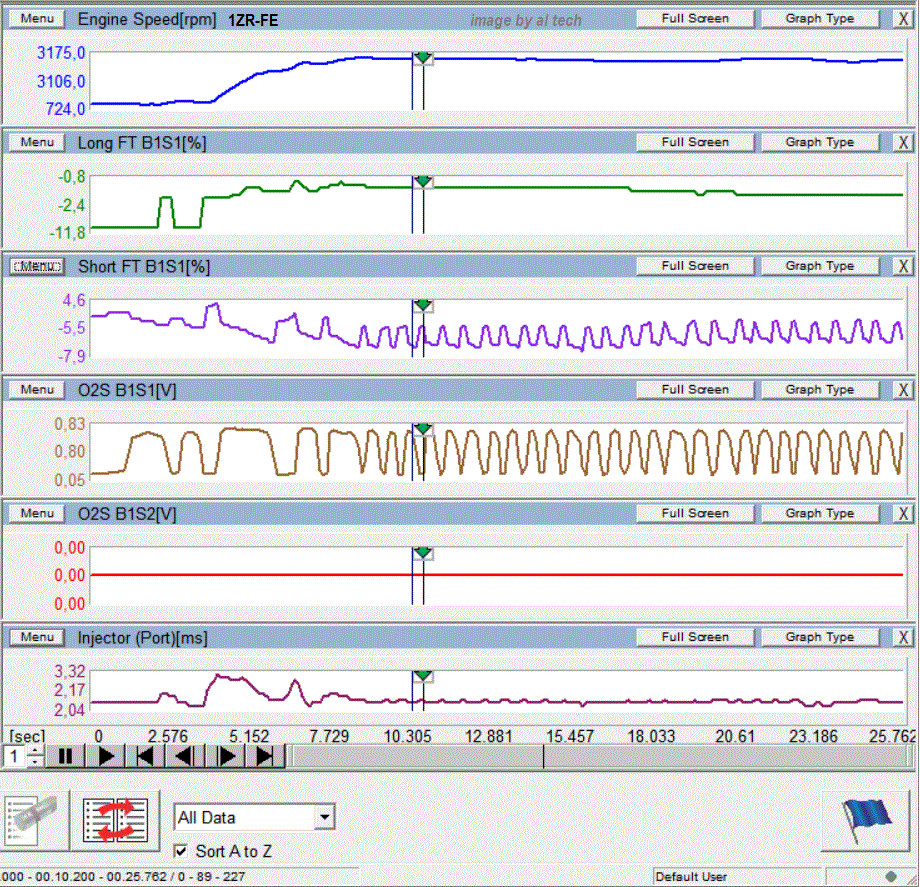
Task: Click the green playhead marker on Engine Speed graph
Action: point(423,59)
